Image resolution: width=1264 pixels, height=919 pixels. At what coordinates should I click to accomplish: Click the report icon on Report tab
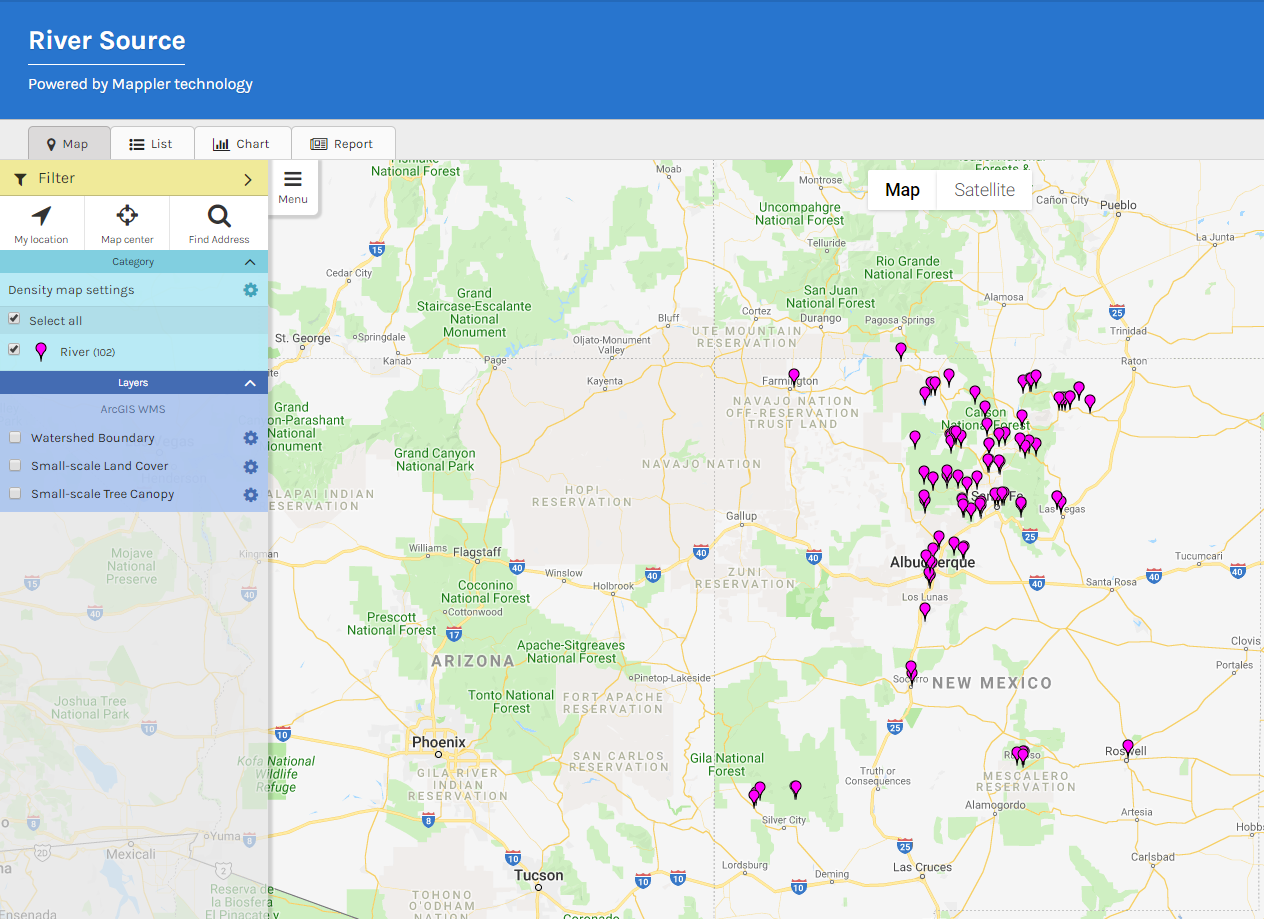pyautogui.click(x=318, y=144)
